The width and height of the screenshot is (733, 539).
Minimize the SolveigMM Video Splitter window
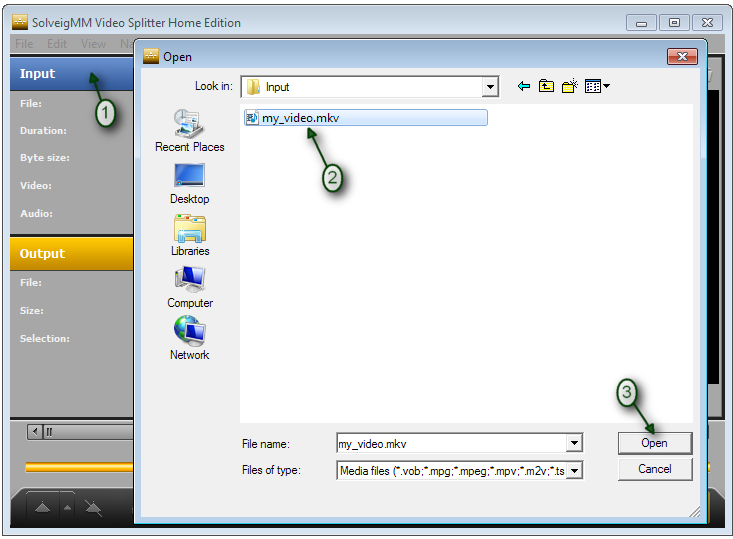point(641,23)
